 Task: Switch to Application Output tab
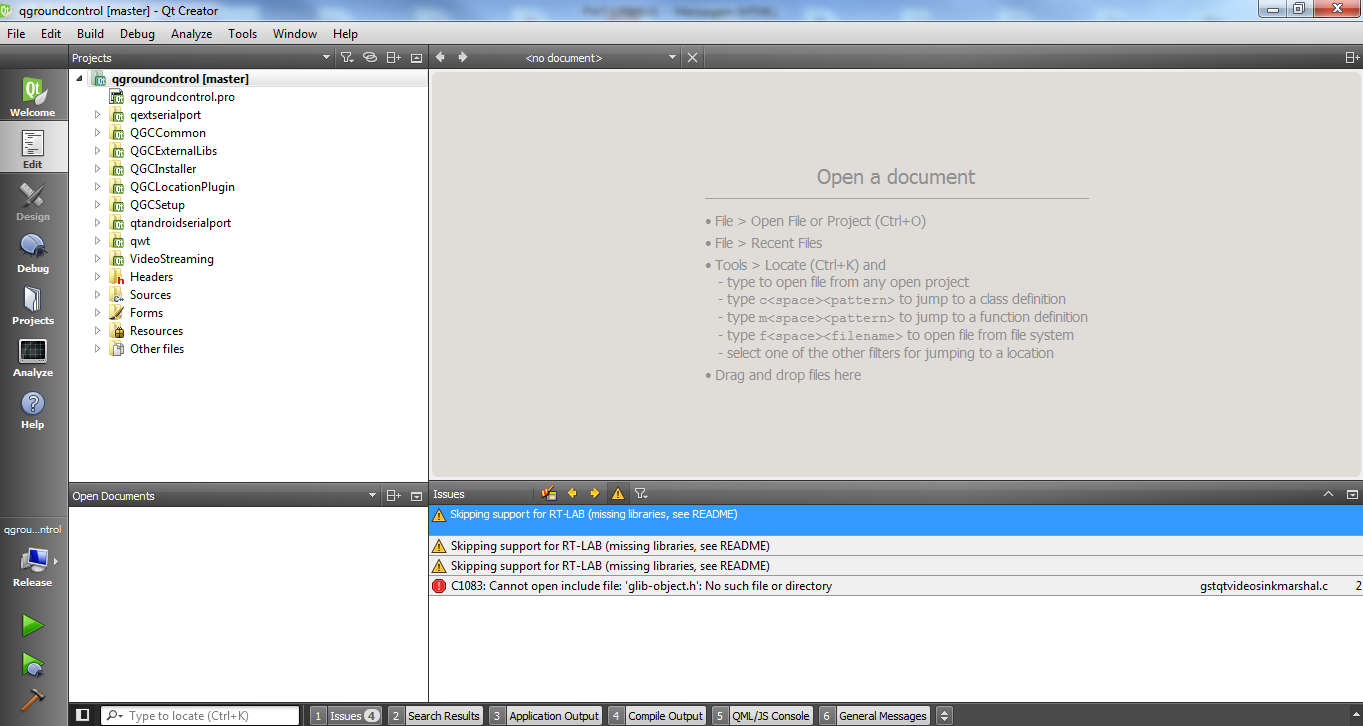coord(545,715)
